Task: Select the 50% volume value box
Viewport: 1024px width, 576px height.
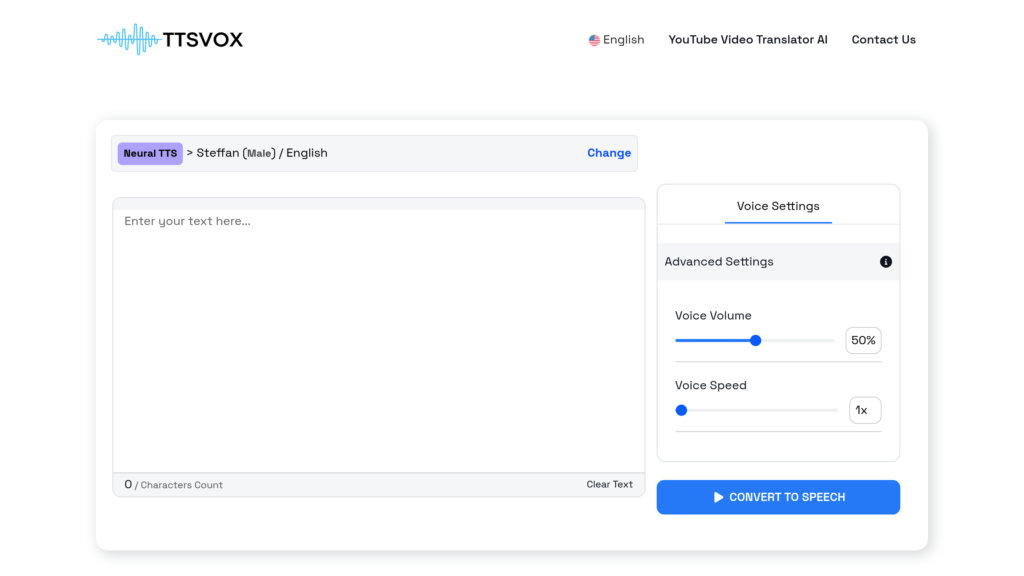Action: (x=863, y=340)
